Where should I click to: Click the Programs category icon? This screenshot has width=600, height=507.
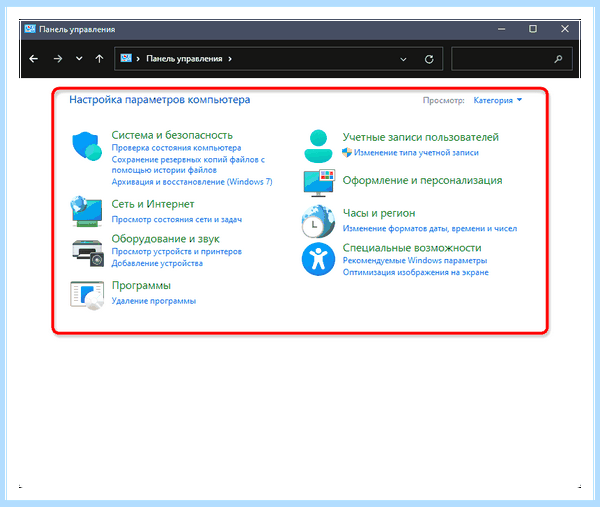87,295
